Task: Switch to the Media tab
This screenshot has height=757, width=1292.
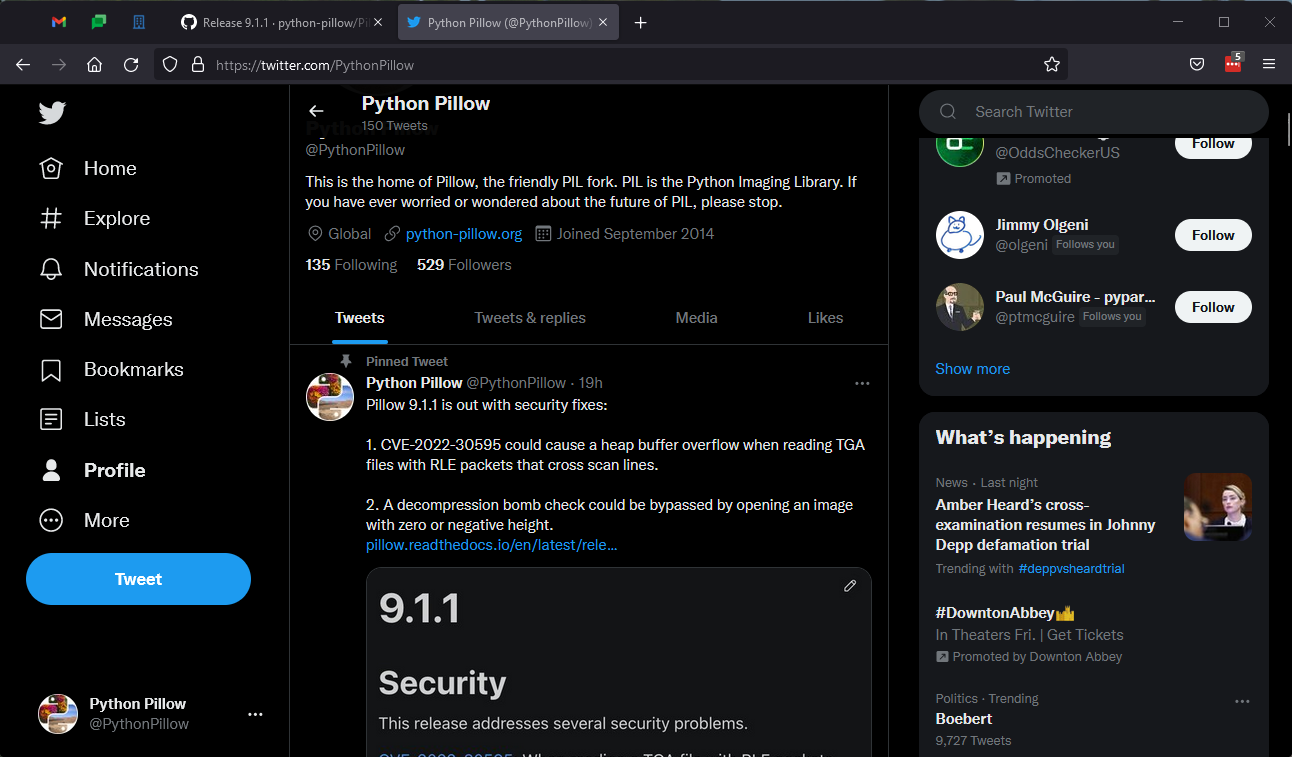Action: click(696, 317)
